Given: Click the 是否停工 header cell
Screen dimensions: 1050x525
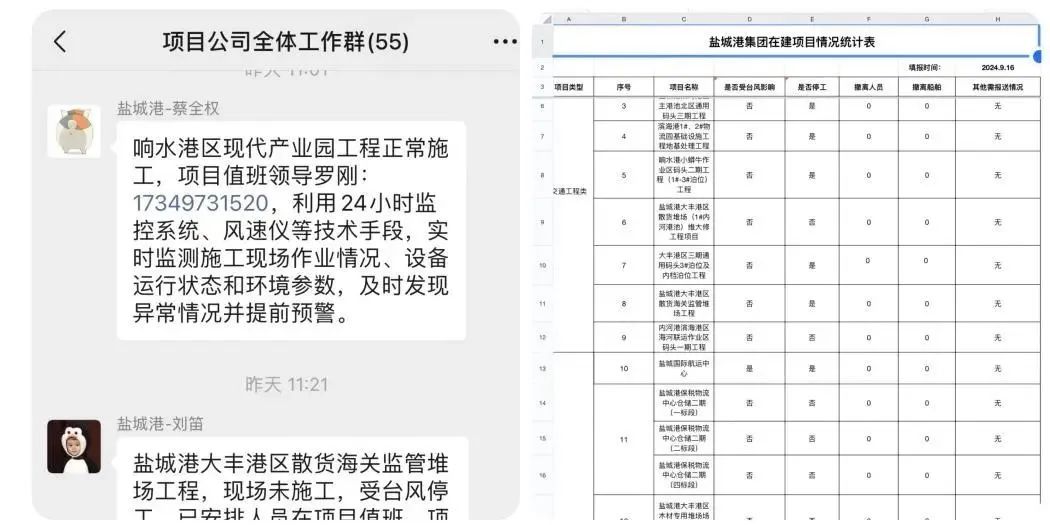Looking at the screenshot, I should [x=811, y=87].
